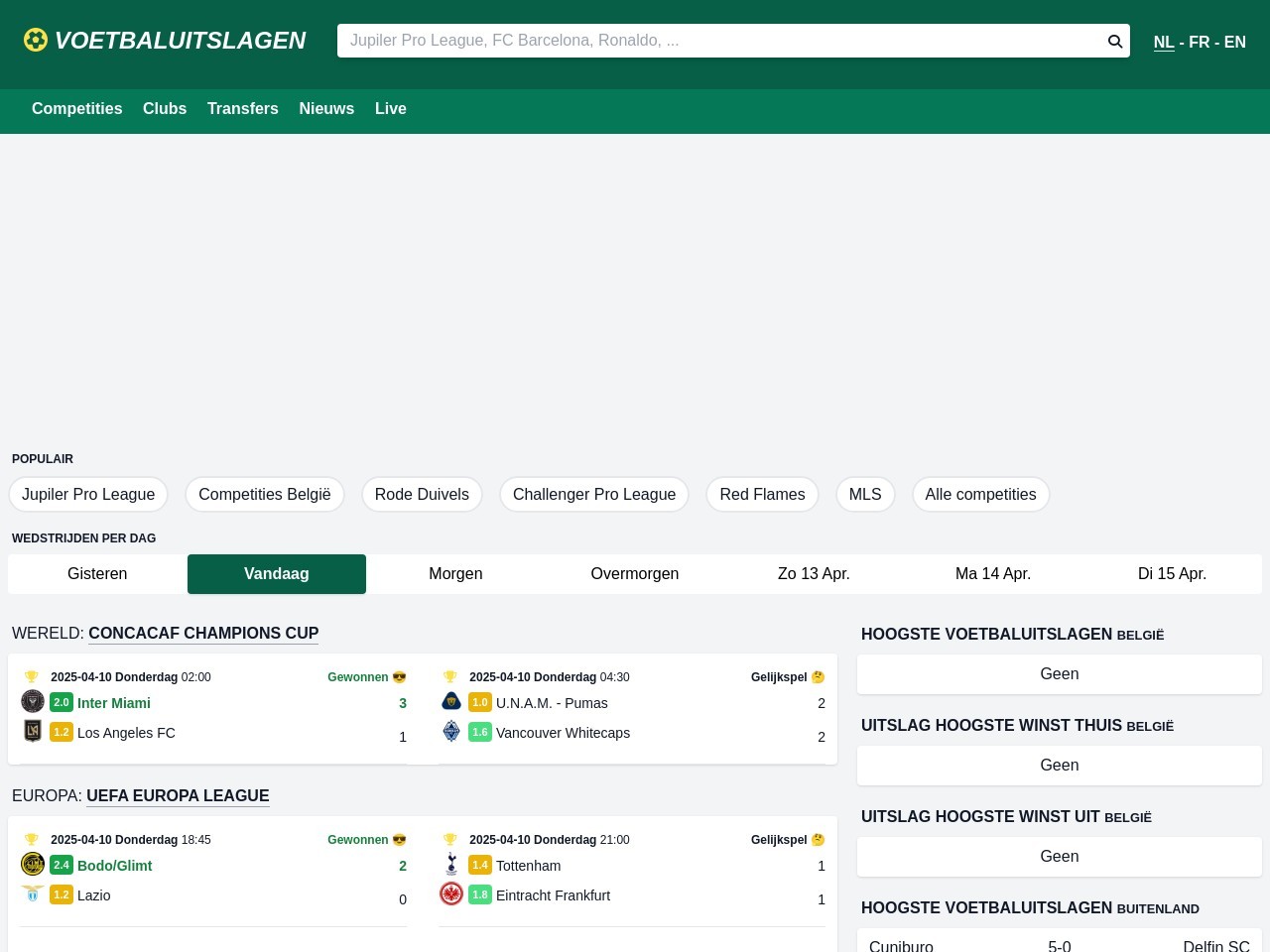This screenshot has height=952, width=1270.
Task: Open the UEFA Europa League link
Action: 178,796
